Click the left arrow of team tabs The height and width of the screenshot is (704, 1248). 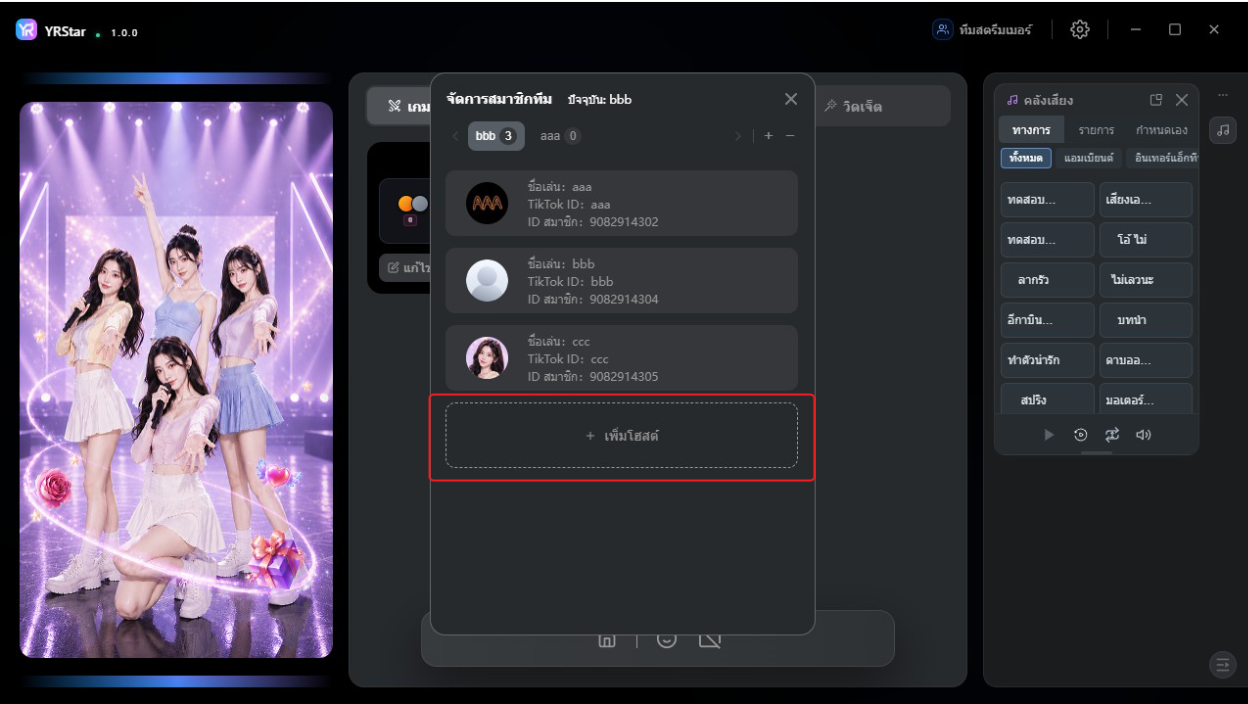click(x=455, y=136)
